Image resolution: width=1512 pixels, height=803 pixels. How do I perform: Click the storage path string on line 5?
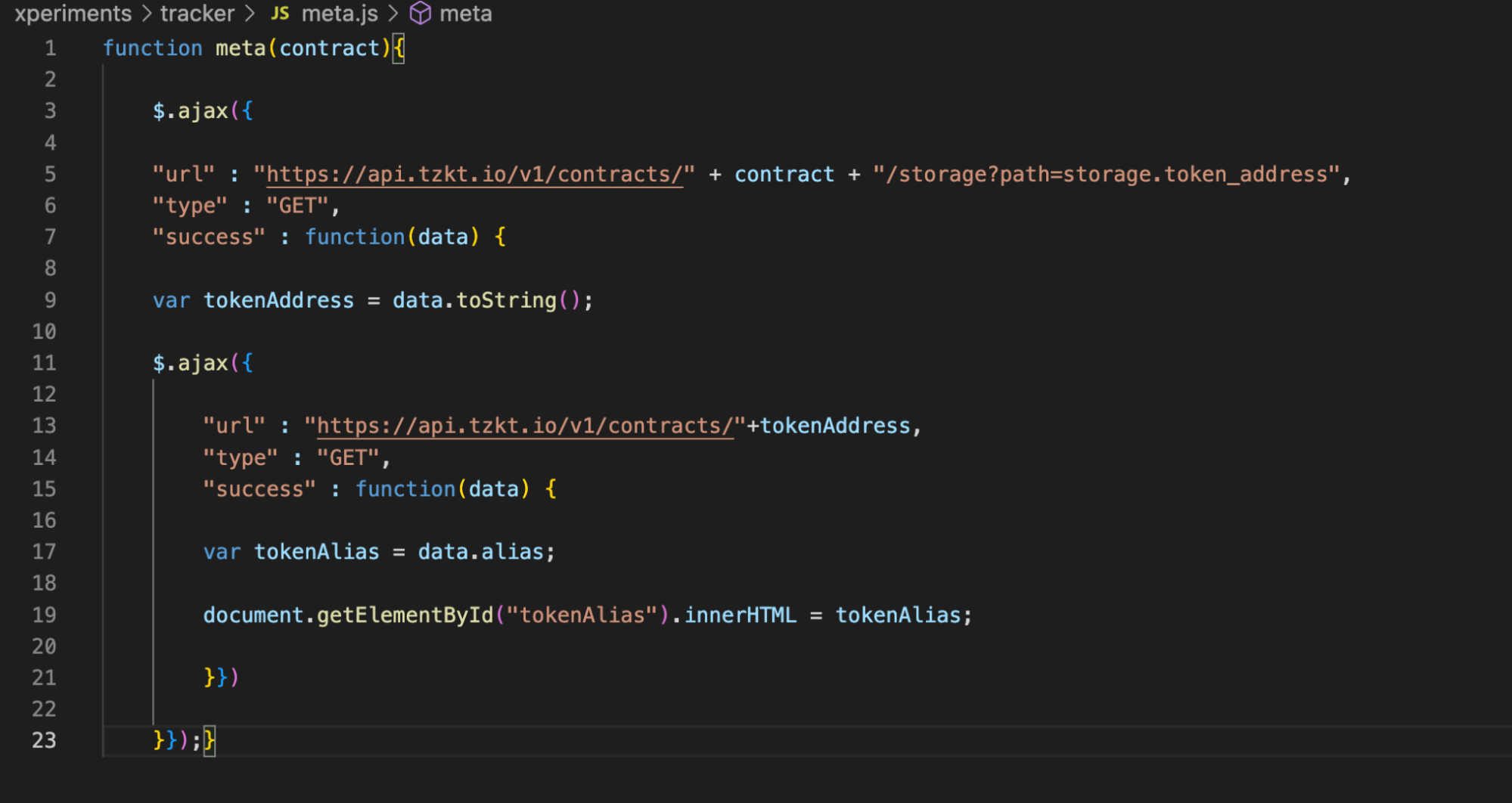[1106, 175]
